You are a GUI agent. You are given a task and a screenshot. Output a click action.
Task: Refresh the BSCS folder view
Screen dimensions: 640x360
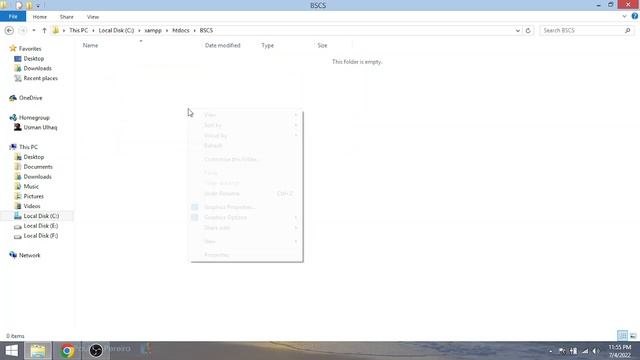528,31
